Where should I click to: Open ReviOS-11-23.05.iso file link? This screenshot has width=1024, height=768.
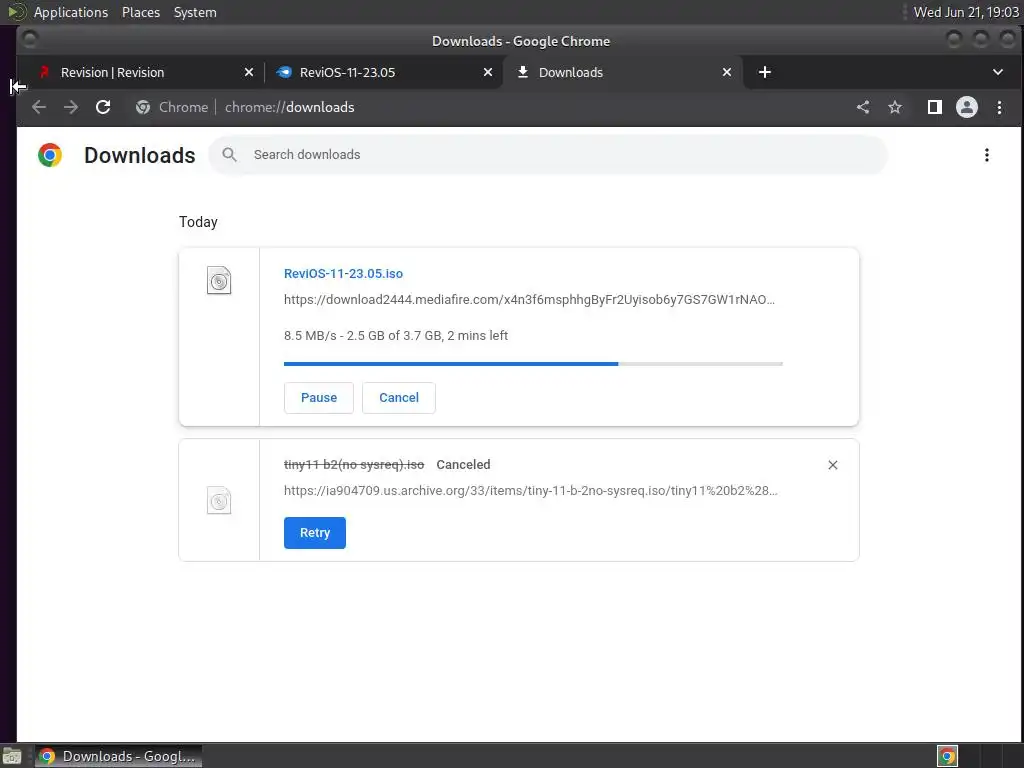[344, 274]
